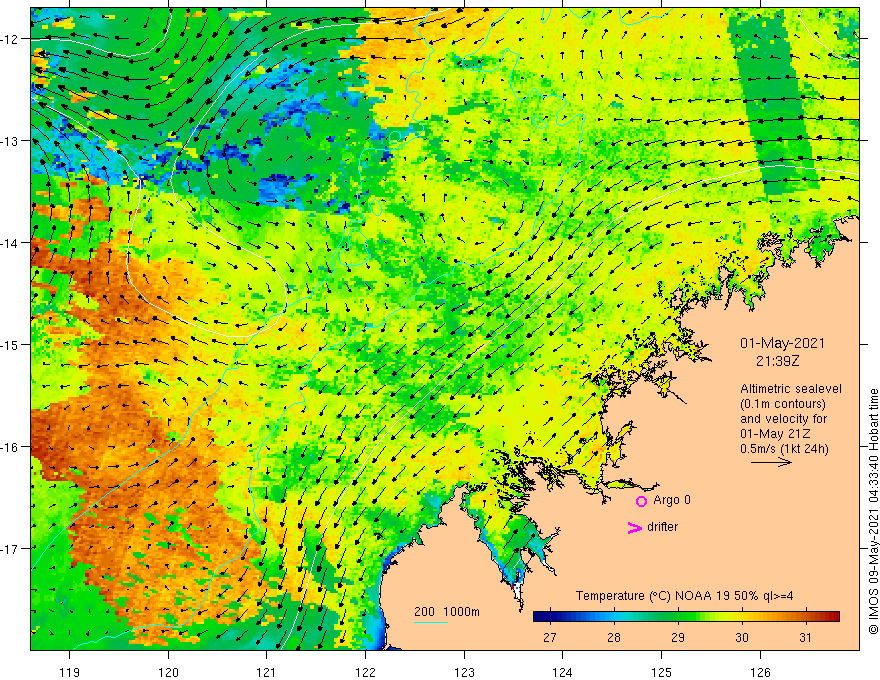Screen dimensions: 880x680
Task: Click the 27 value on the color bar
Action: [x=550, y=638]
